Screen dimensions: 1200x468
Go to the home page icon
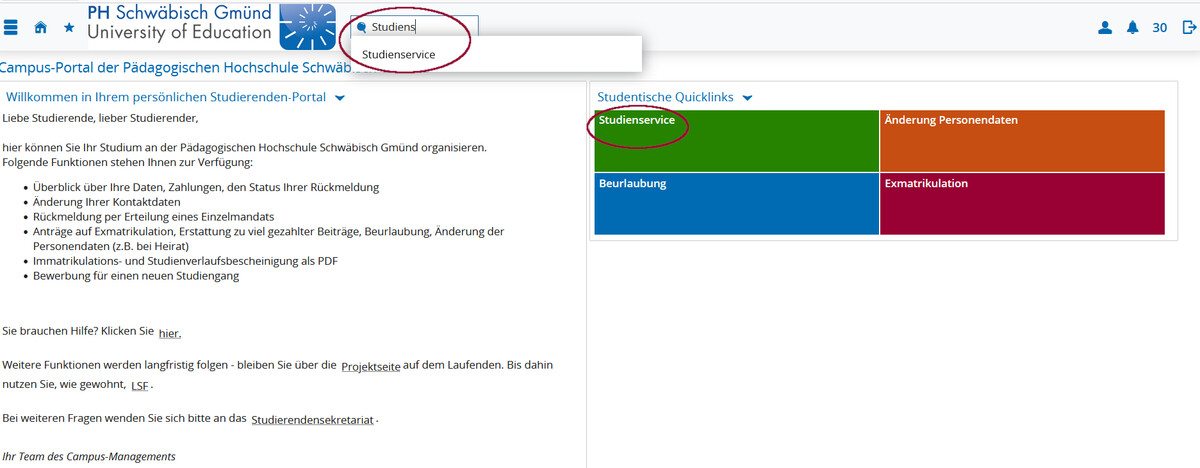[41, 28]
